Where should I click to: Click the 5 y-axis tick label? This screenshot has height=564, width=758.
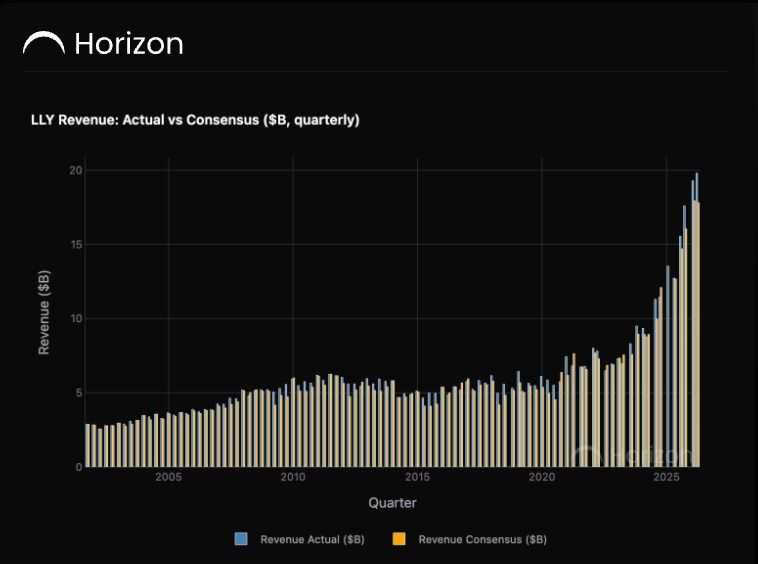(79, 393)
